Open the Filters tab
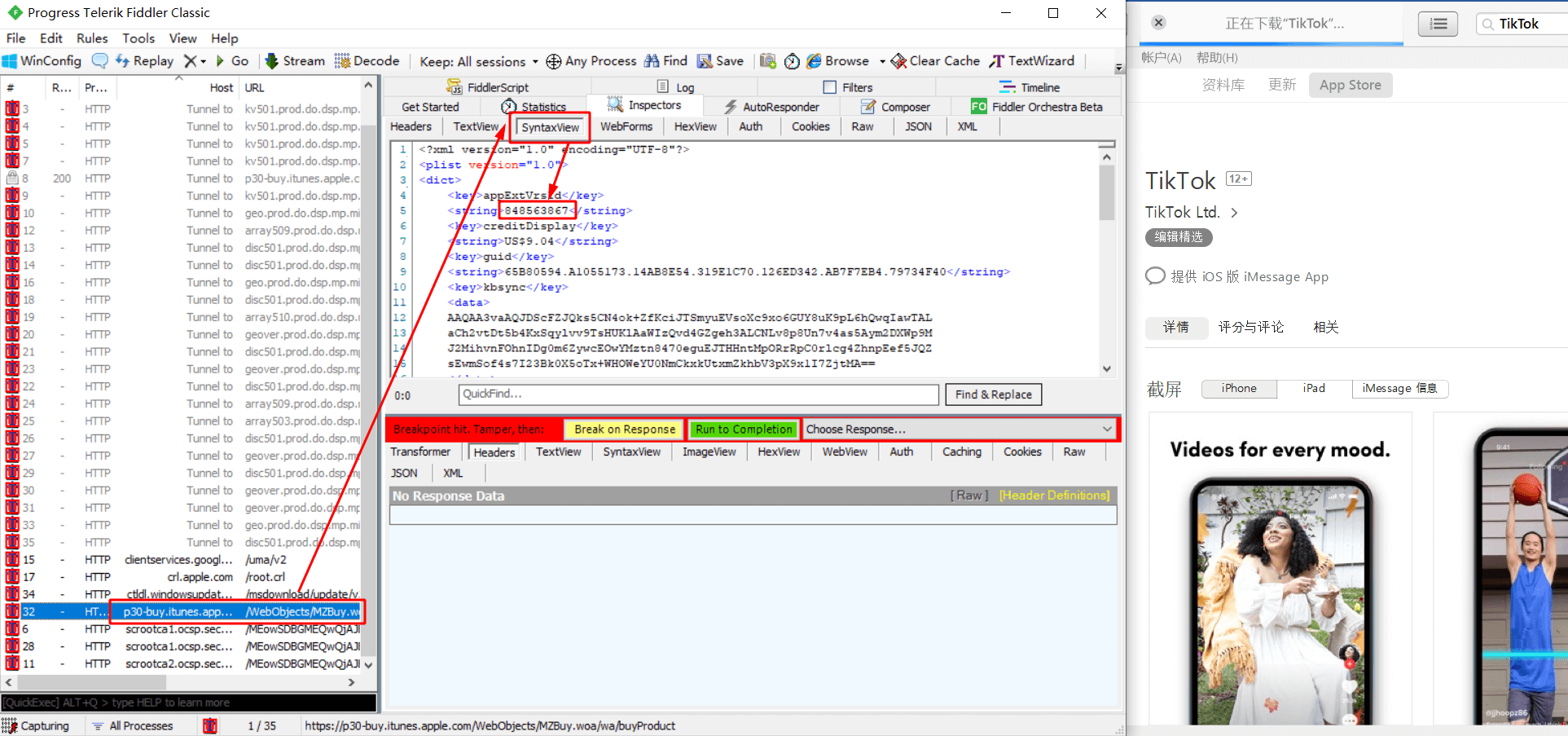Viewport: 1568px width, 736px height. (848, 87)
